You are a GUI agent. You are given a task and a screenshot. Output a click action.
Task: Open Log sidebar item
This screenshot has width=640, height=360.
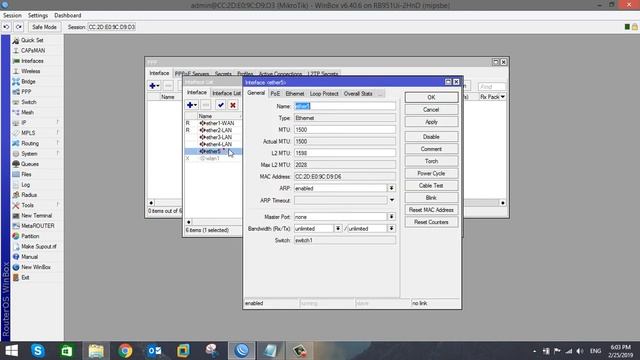[x=25, y=184]
